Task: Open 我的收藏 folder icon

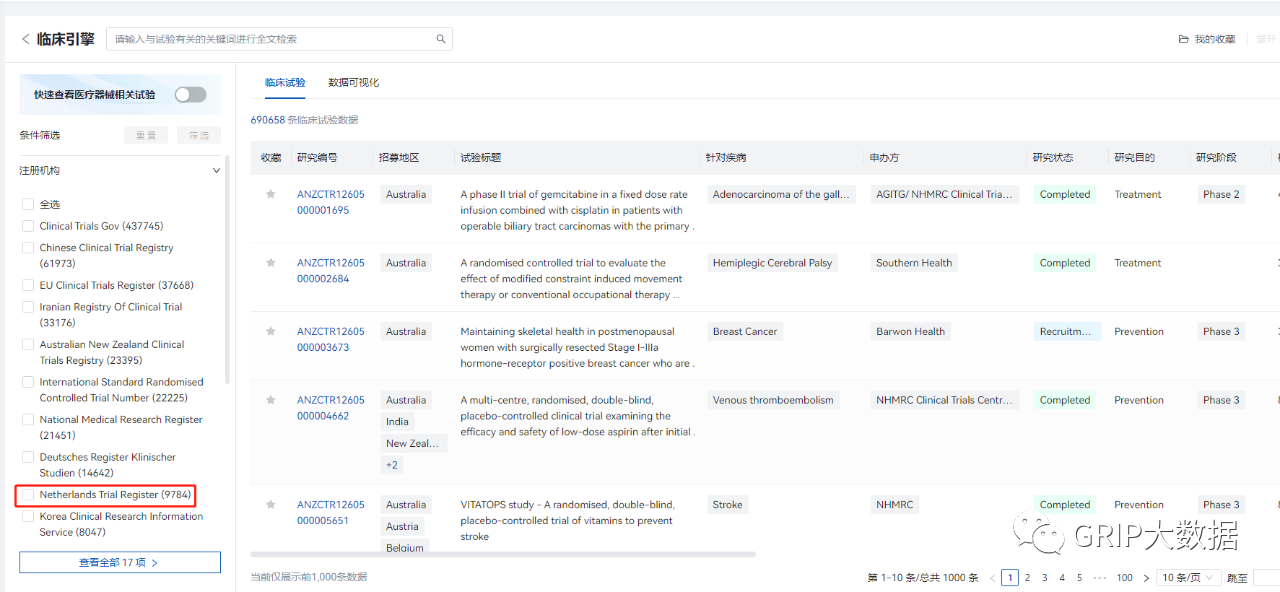Action: click(1184, 39)
